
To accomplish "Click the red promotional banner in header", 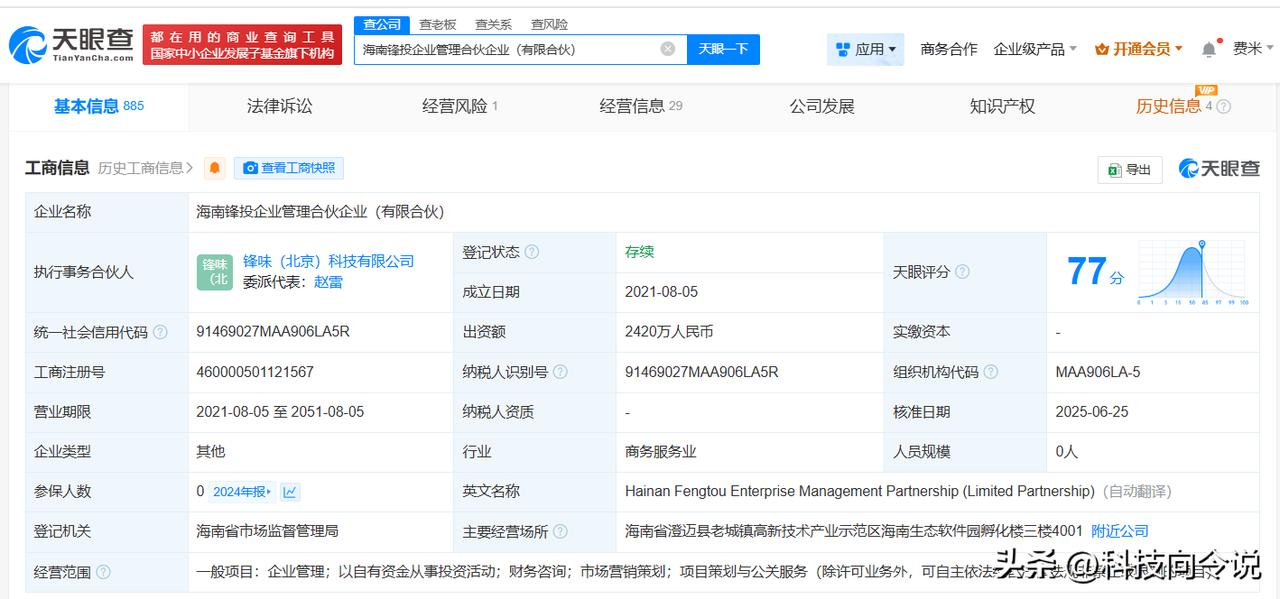I will coord(242,45).
